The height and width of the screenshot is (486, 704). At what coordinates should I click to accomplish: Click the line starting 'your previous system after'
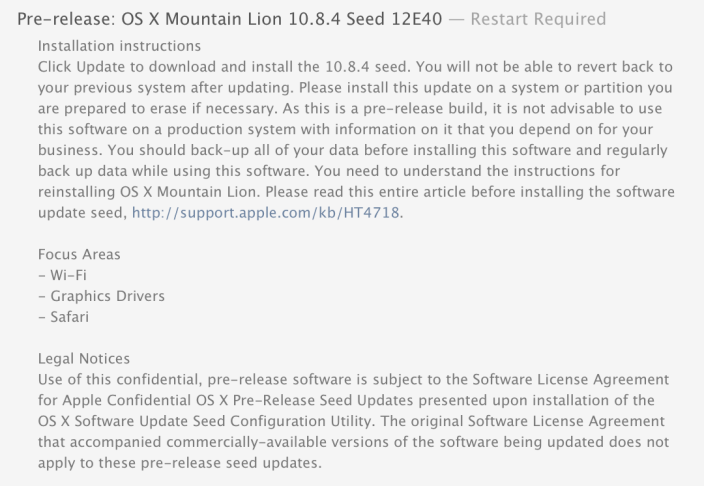355,88
